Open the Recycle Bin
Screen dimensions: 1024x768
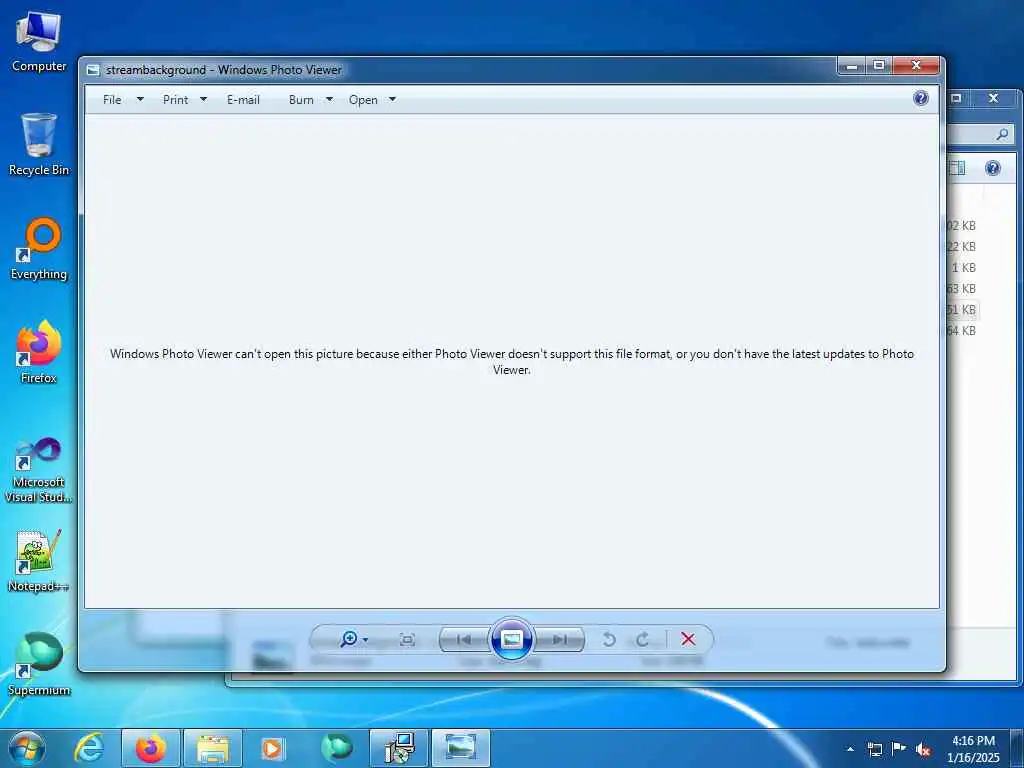coord(39,145)
